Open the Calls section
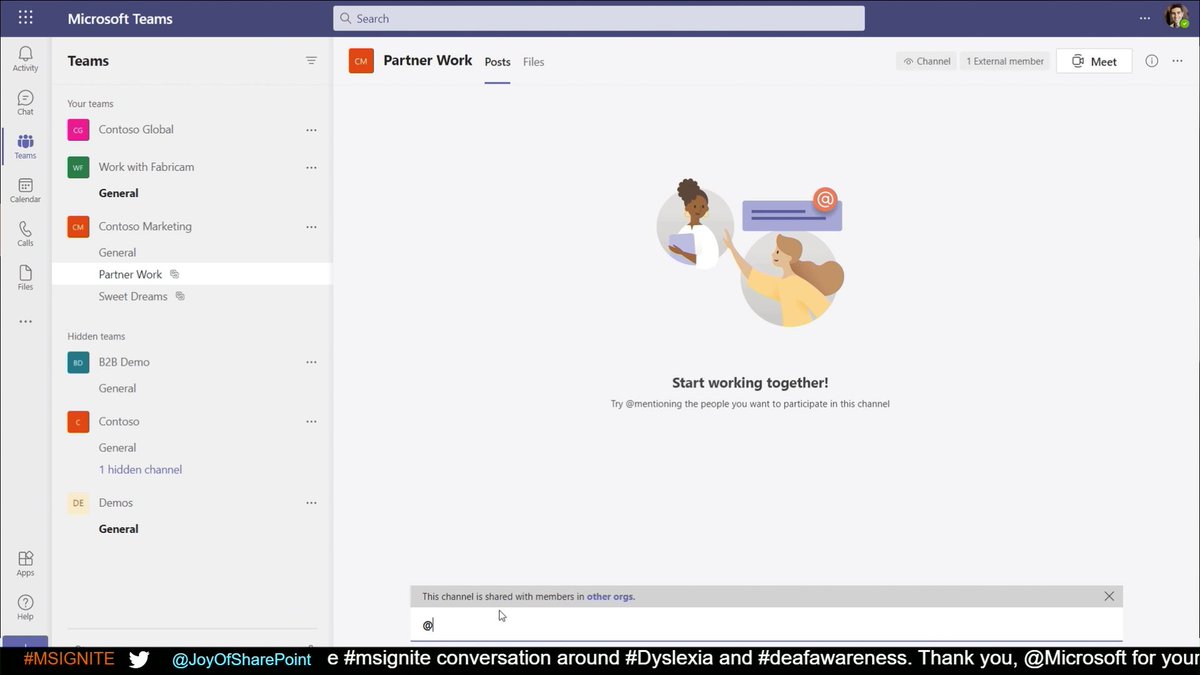 (x=25, y=232)
